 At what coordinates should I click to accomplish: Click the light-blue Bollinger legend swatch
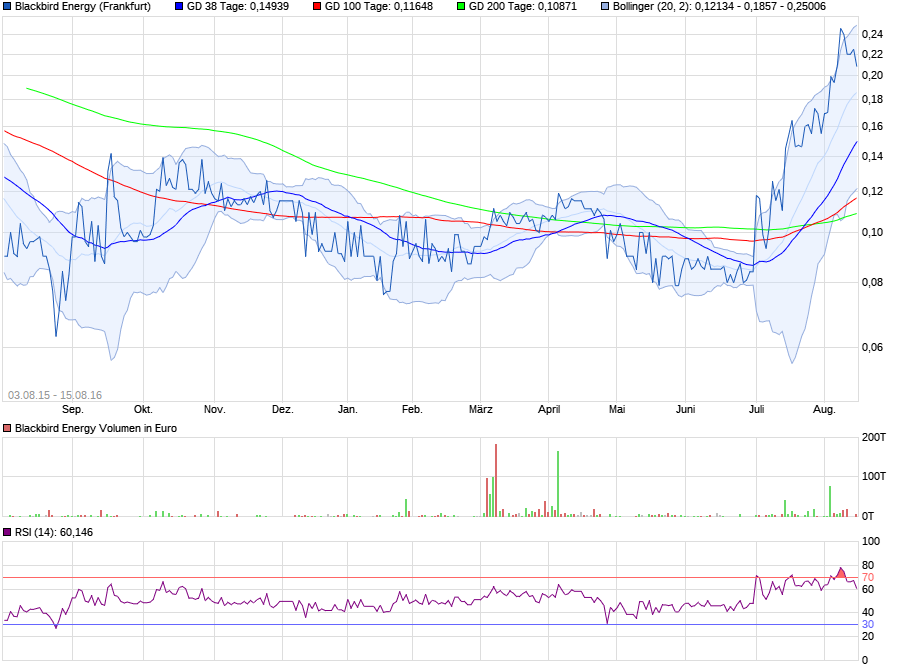point(605,7)
